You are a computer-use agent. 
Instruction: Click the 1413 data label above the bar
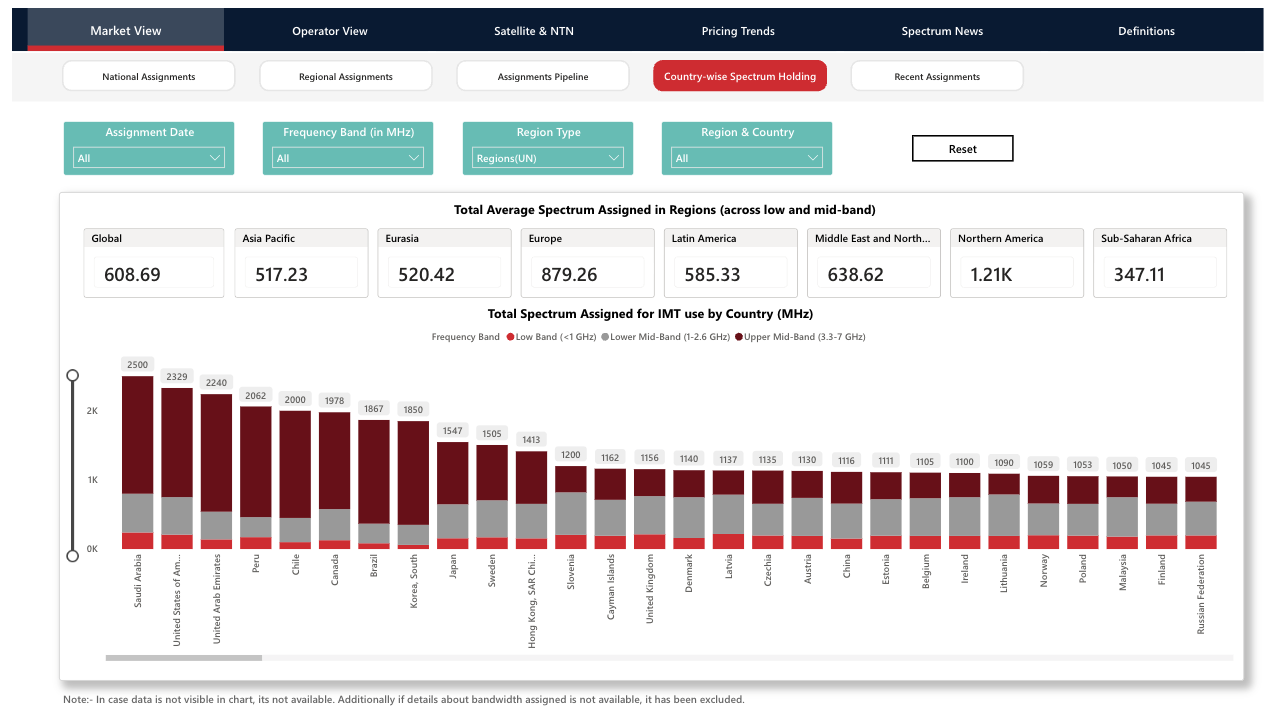pos(532,439)
